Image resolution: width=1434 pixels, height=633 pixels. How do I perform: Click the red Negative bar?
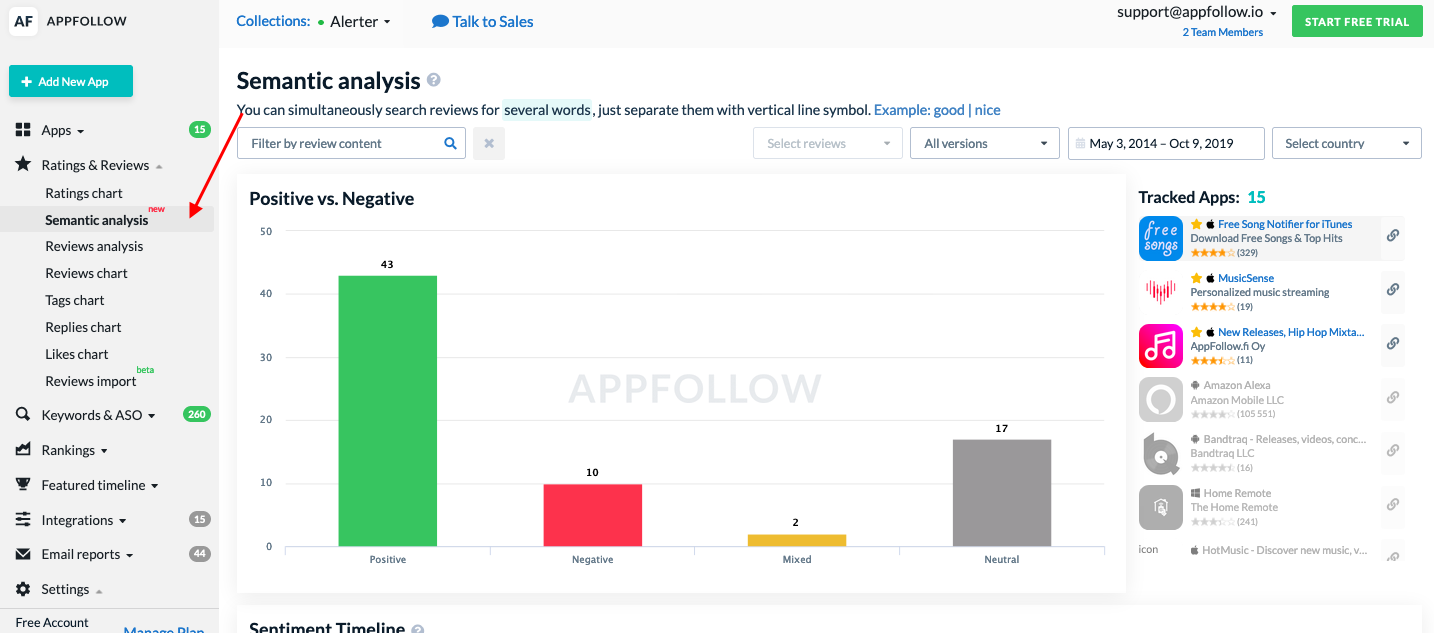pyautogui.click(x=592, y=515)
